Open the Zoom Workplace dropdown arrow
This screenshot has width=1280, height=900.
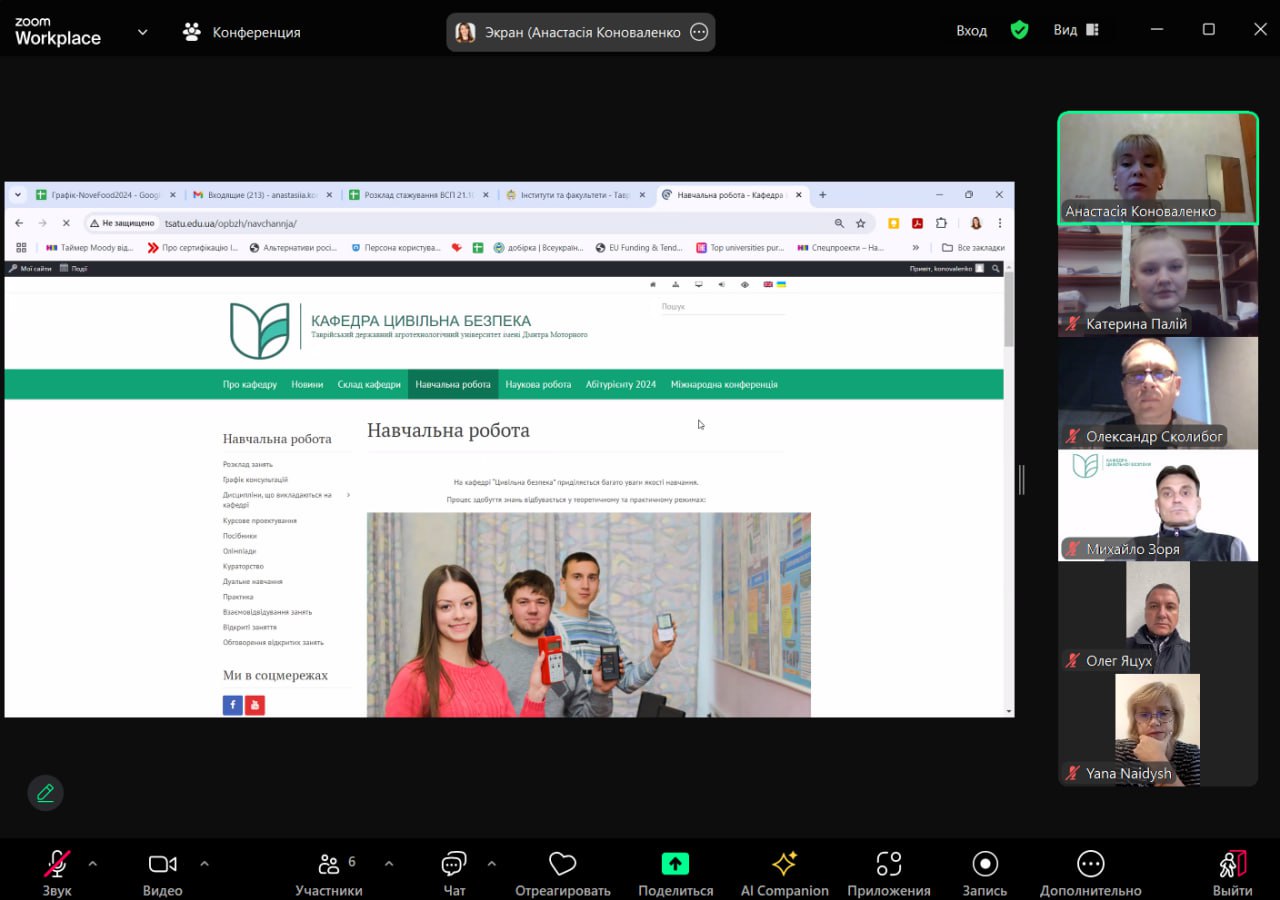point(142,32)
